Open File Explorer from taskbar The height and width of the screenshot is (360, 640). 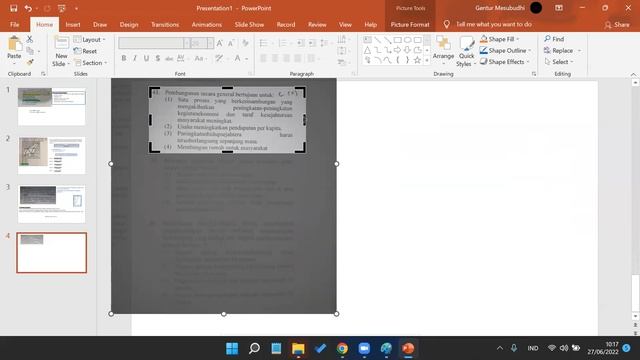click(298, 348)
